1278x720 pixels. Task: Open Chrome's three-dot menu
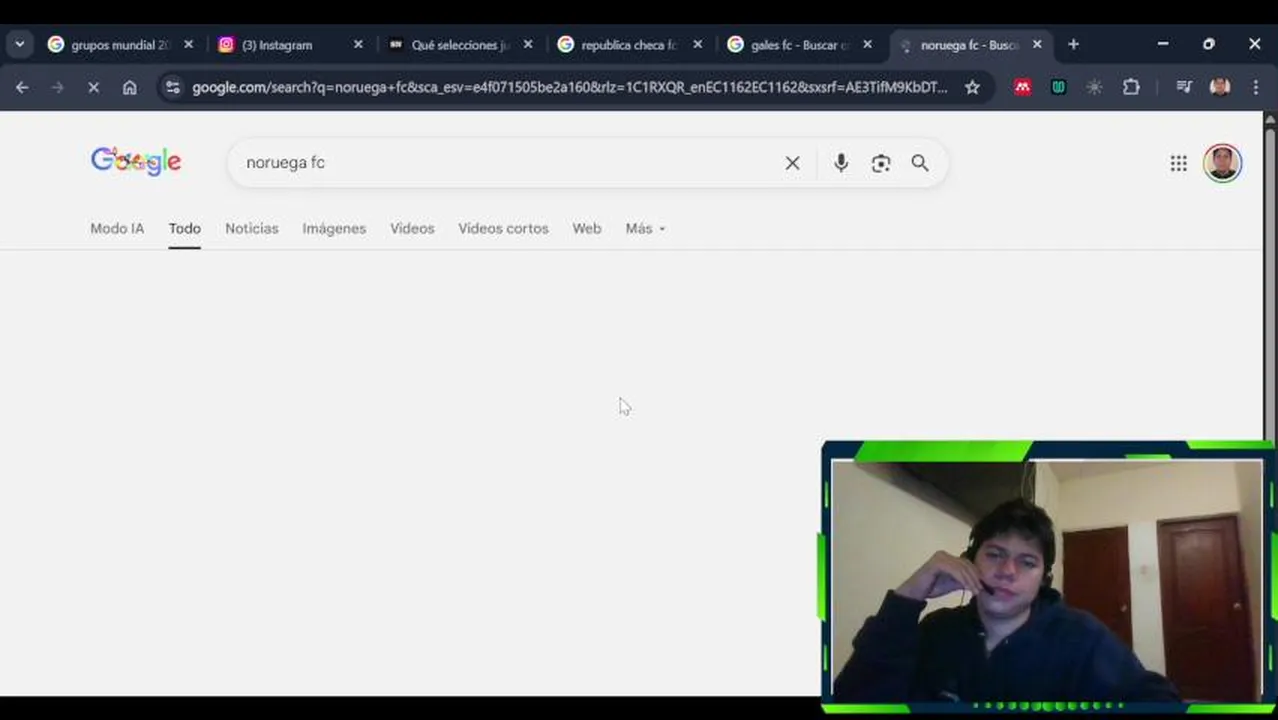coord(1256,88)
